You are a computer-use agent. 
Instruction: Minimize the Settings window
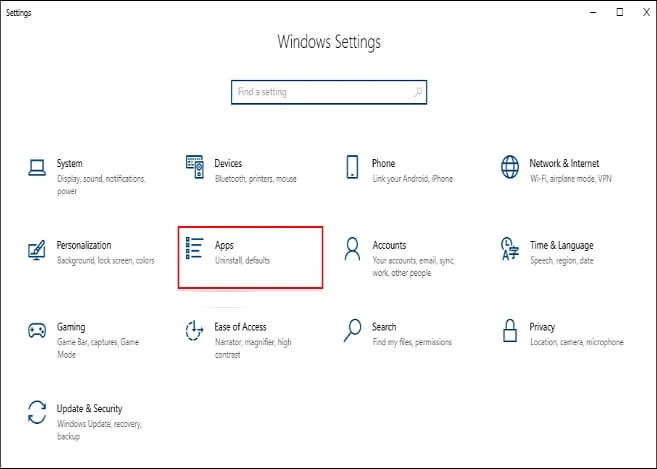click(593, 13)
